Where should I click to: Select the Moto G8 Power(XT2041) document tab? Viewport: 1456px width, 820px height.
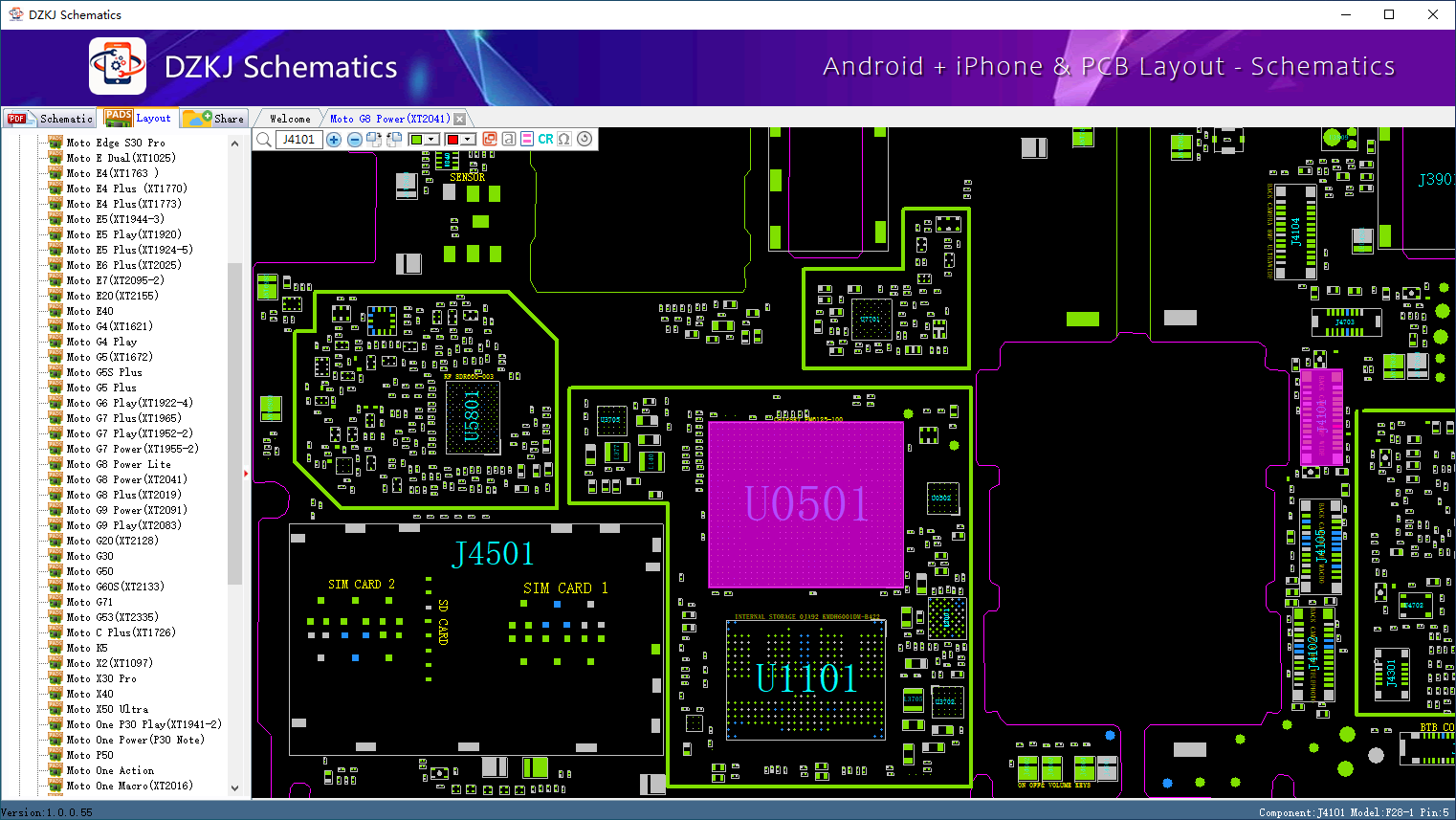pyautogui.click(x=389, y=119)
